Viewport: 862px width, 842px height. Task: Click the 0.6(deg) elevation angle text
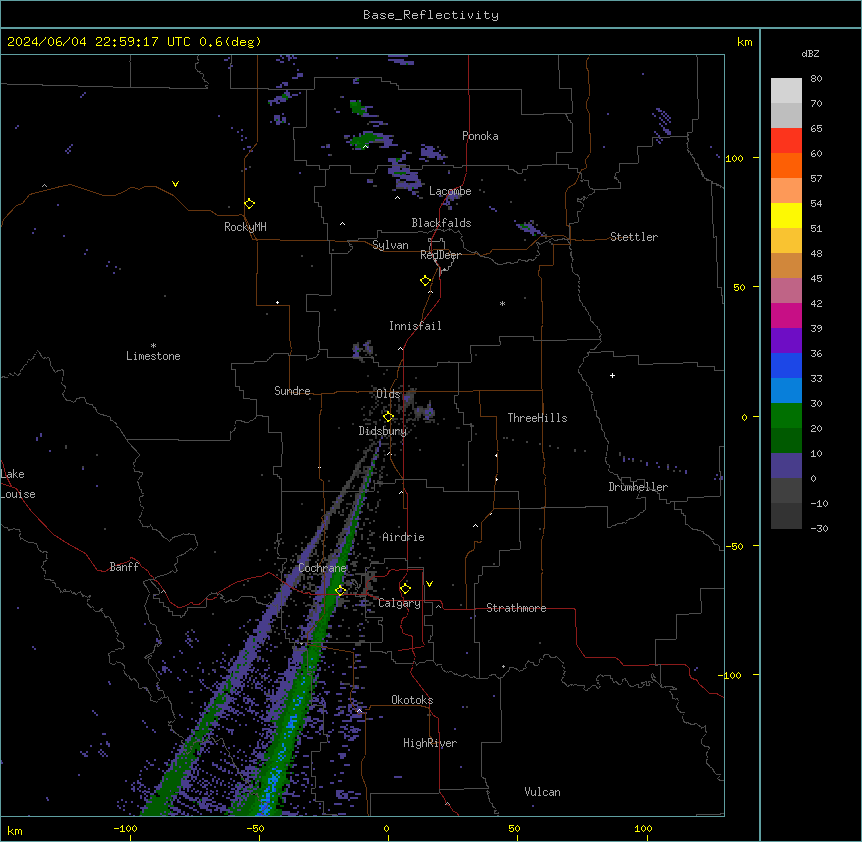click(230, 42)
